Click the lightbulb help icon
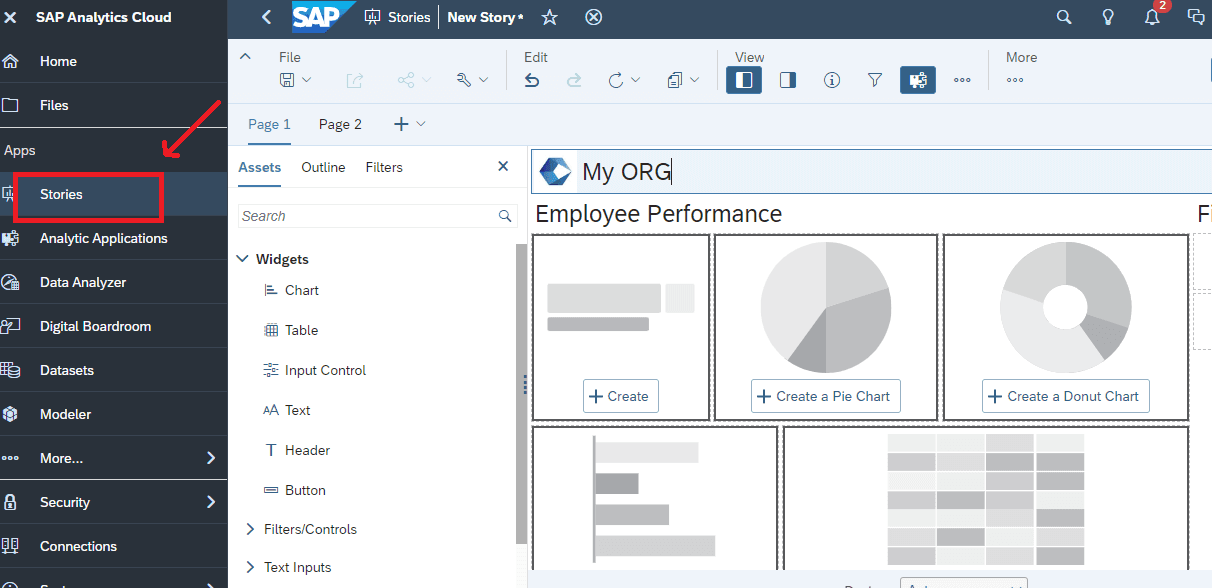Screen dimensions: 1212x588 point(1108,17)
